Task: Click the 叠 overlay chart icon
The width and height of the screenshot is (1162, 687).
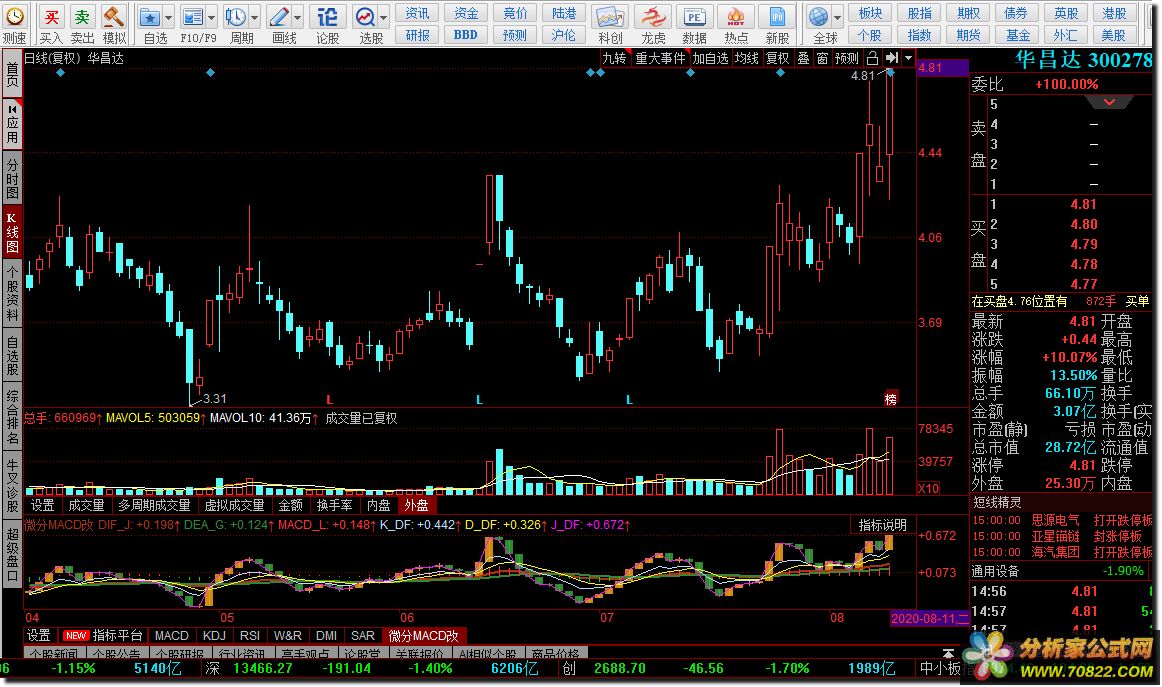Action: (803, 58)
